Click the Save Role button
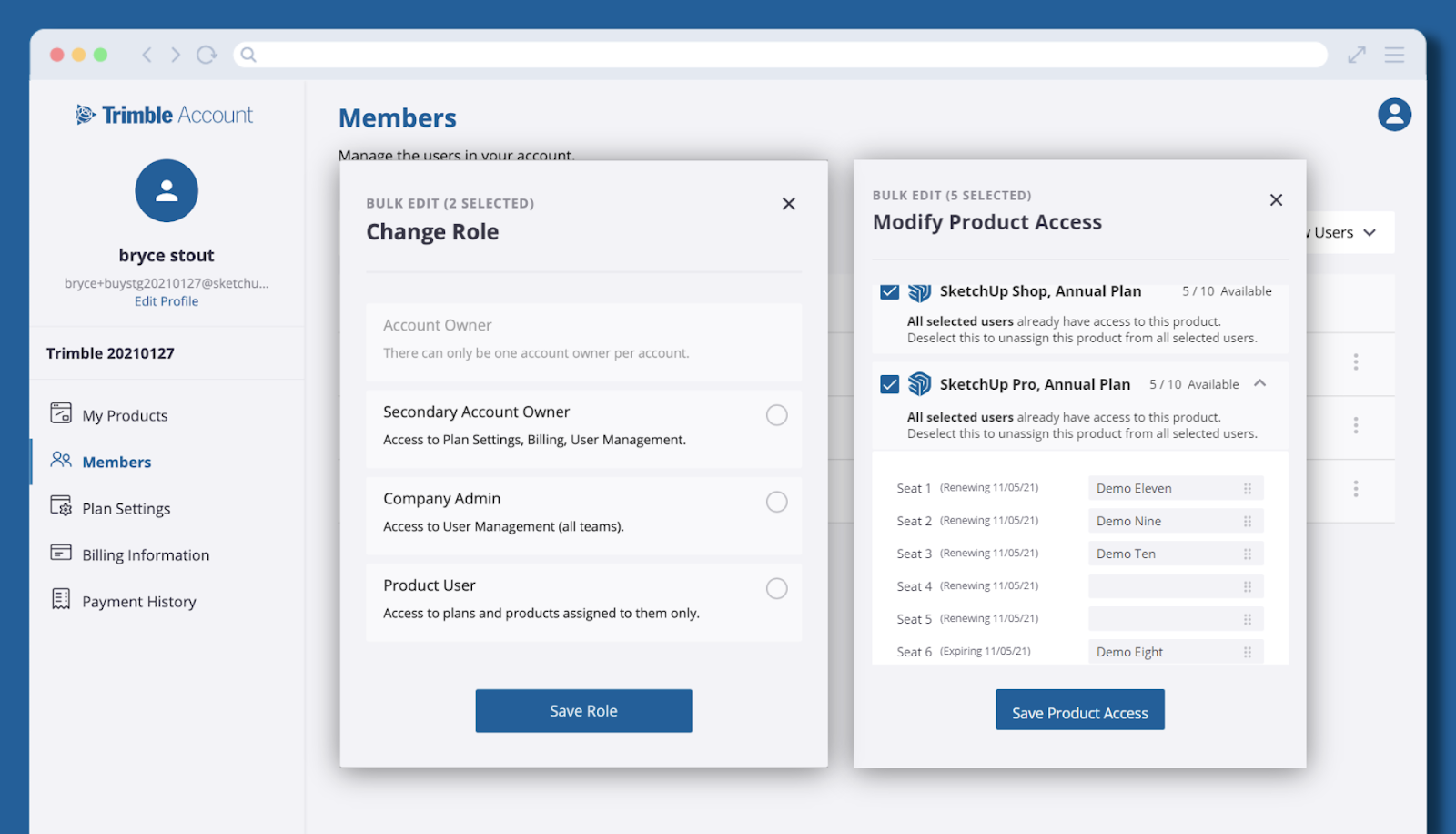 [x=583, y=711]
